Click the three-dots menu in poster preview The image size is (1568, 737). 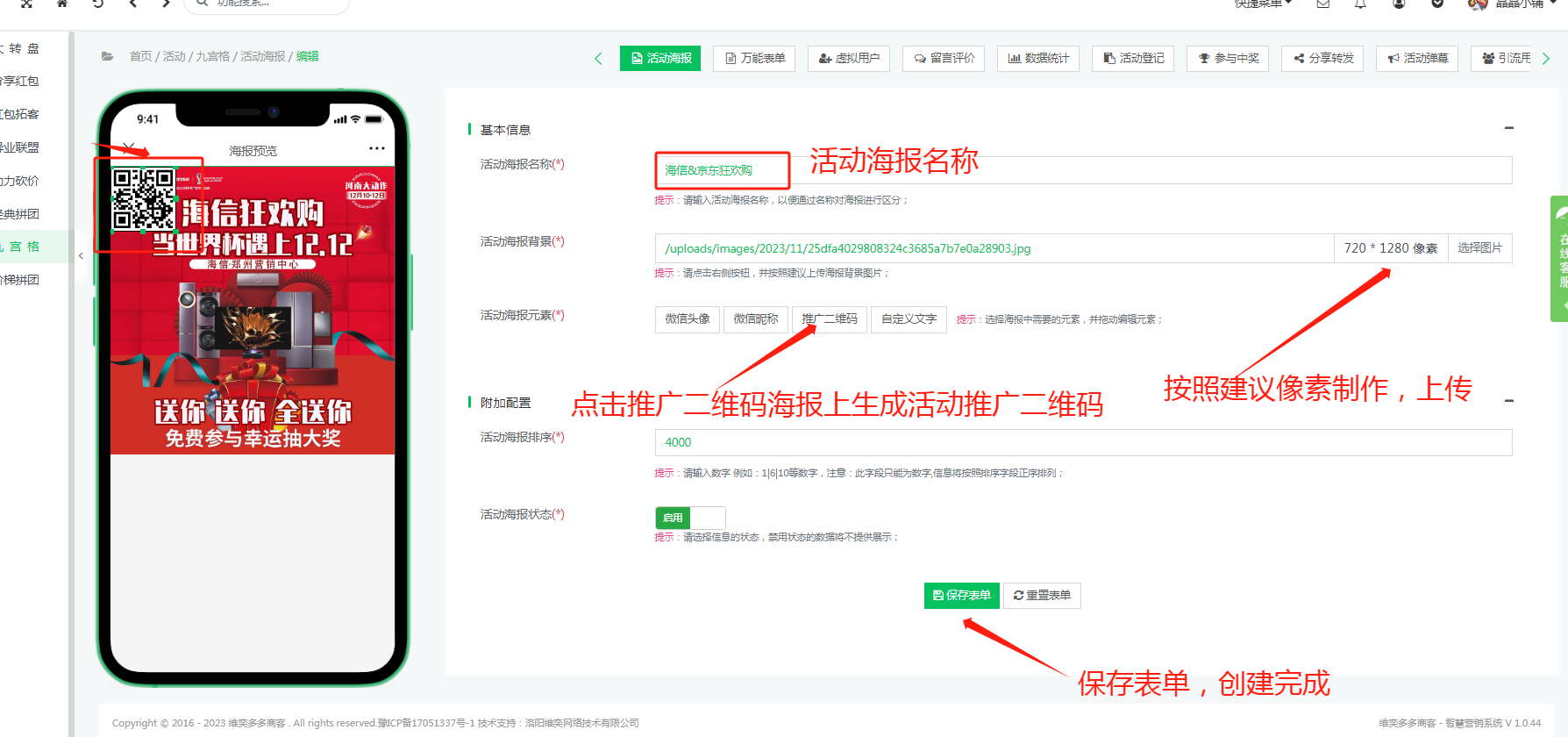click(377, 148)
